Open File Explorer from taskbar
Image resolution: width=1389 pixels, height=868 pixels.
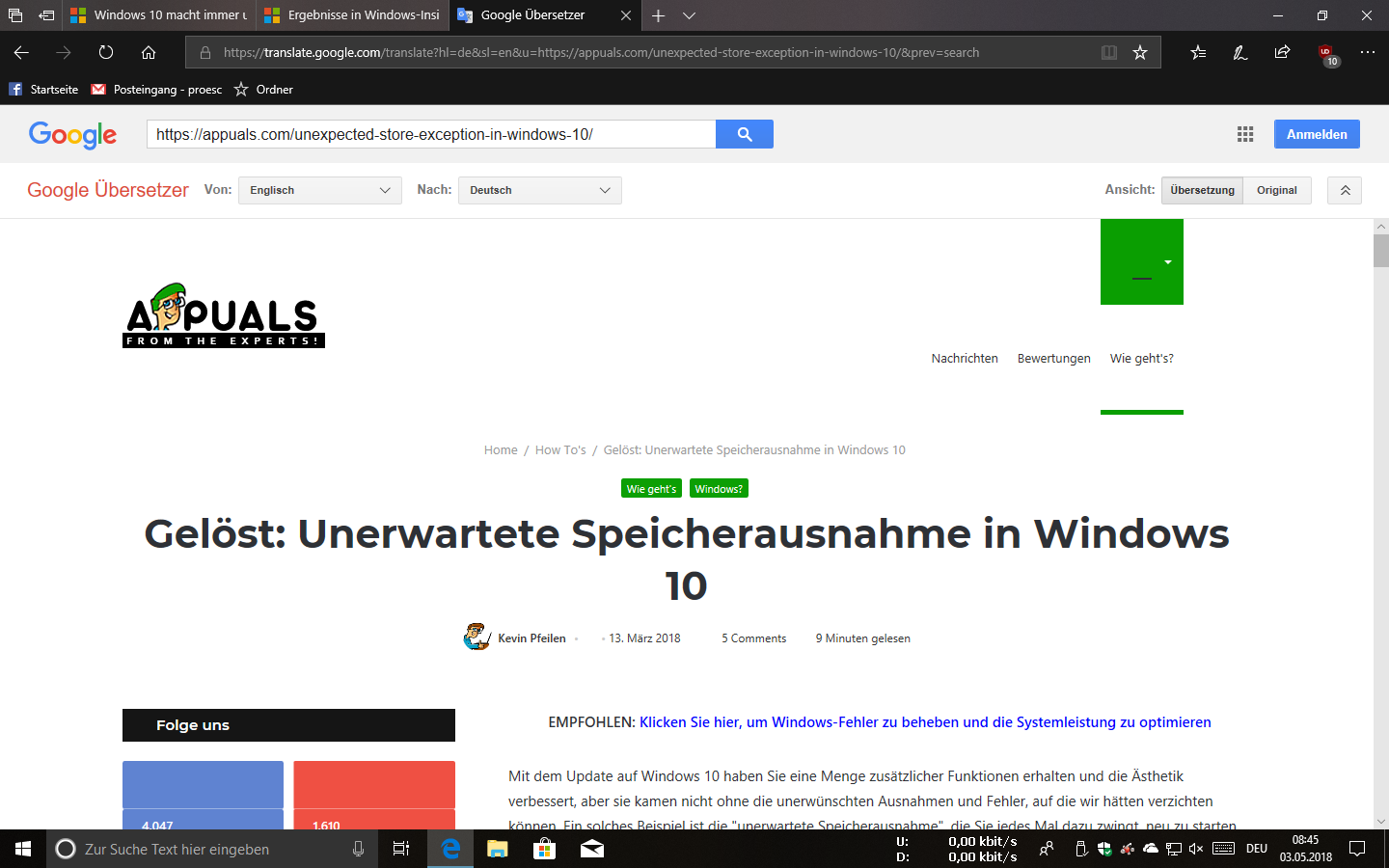[498, 849]
